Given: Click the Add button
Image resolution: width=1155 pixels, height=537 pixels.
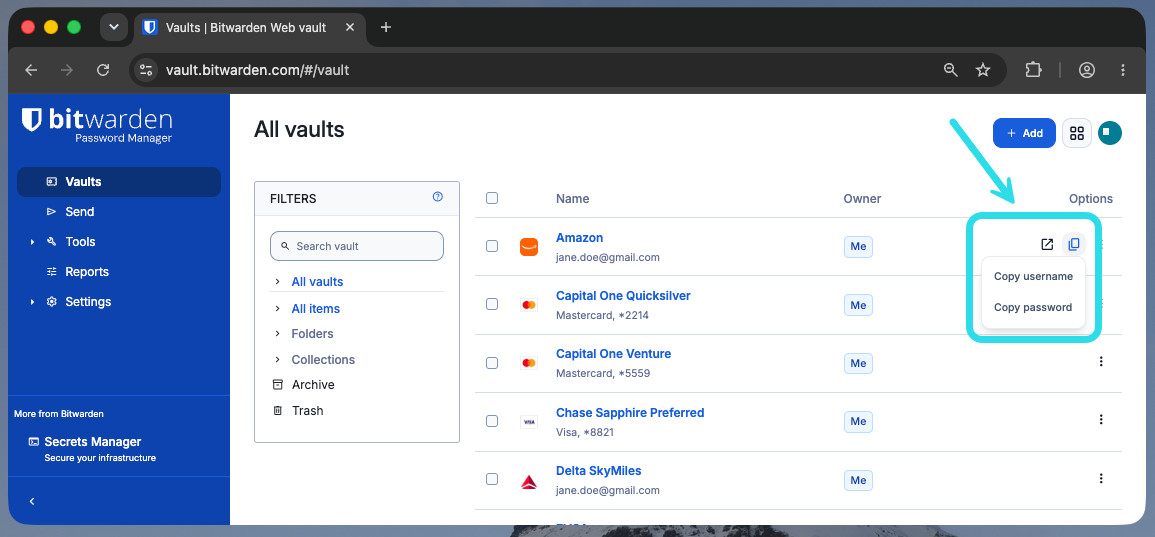Looking at the screenshot, I should pyautogui.click(x=1024, y=133).
